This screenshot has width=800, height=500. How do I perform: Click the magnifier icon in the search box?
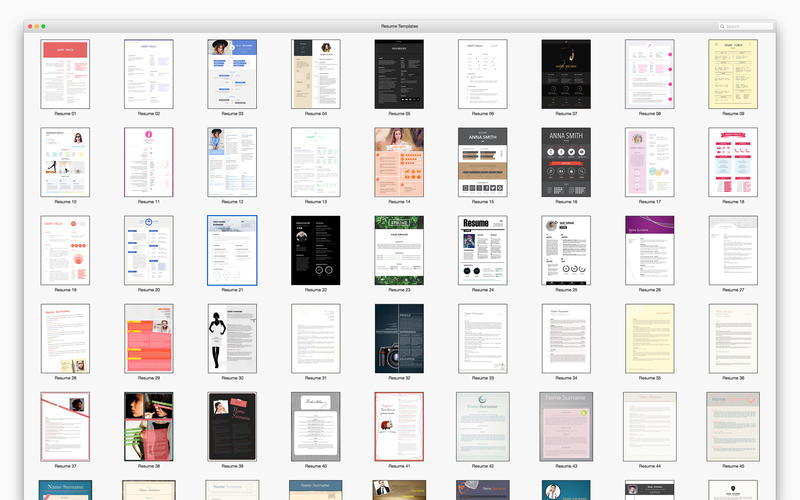pyautogui.click(x=722, y=26)
